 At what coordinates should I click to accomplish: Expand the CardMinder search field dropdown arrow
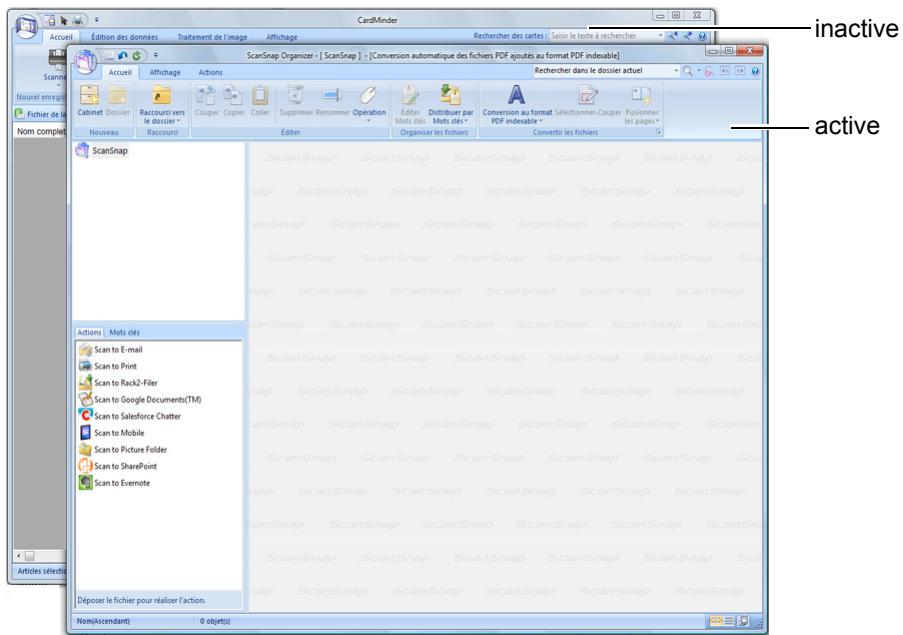(660, 36)
